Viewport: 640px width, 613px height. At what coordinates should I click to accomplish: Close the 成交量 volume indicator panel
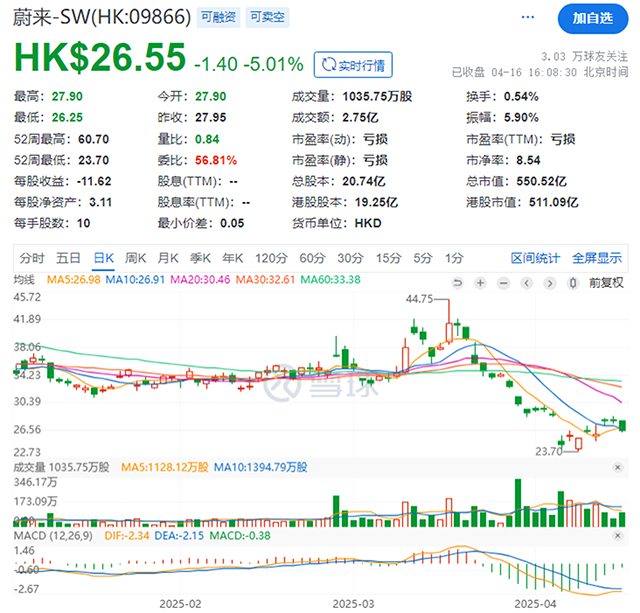click(618, 467)
